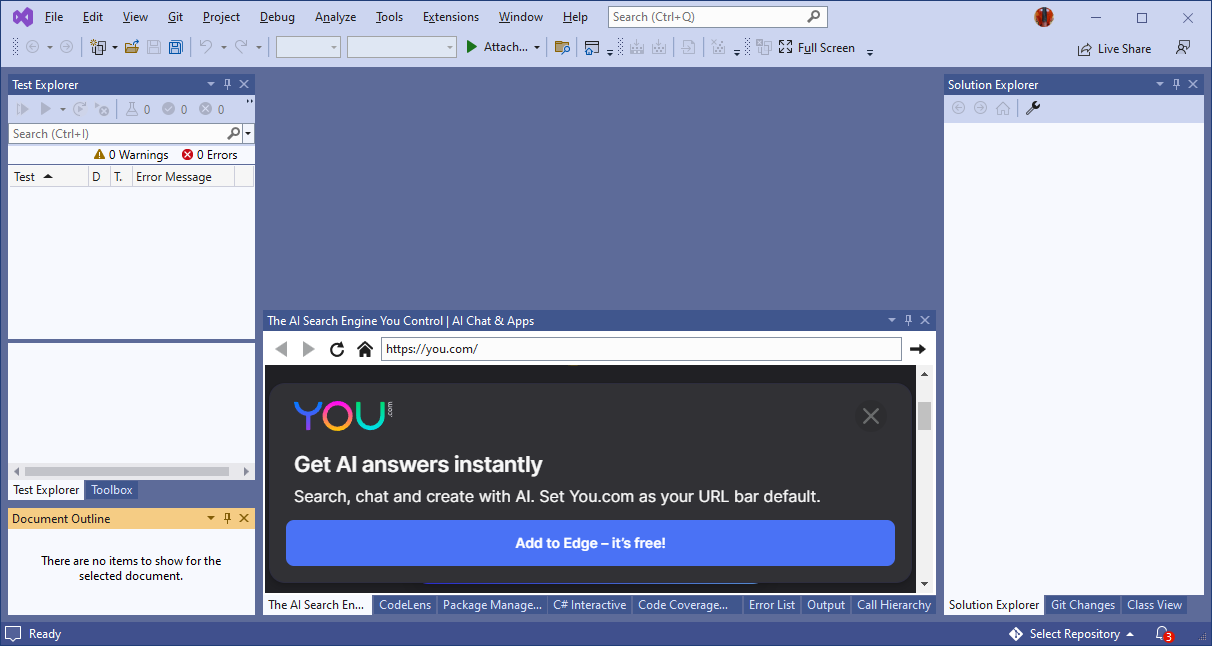The height and width of the screenshot is (646, 1212).
Task: Pin the Test Explorer panel
Action: pyautogui.click(x=227, y=84)
